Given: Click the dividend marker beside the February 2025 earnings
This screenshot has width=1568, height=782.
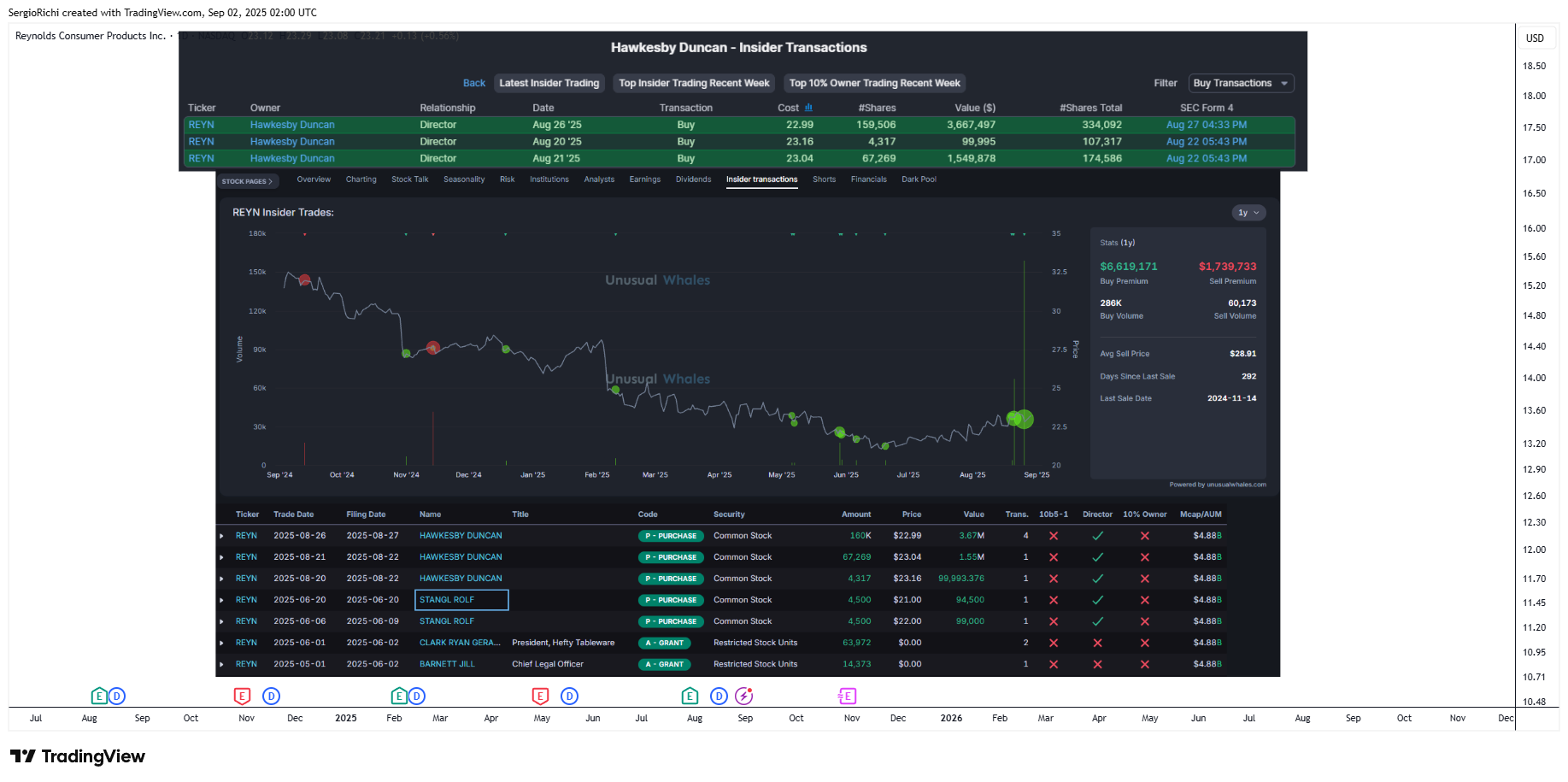Looking at the screenshot, I should coord(416,697).
